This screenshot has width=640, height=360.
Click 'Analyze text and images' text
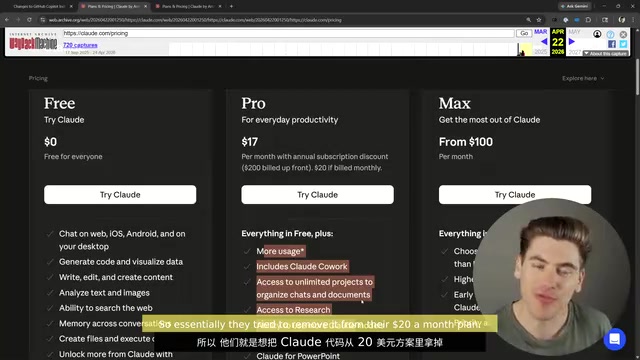pyautogui.click(x=104, y=293)
